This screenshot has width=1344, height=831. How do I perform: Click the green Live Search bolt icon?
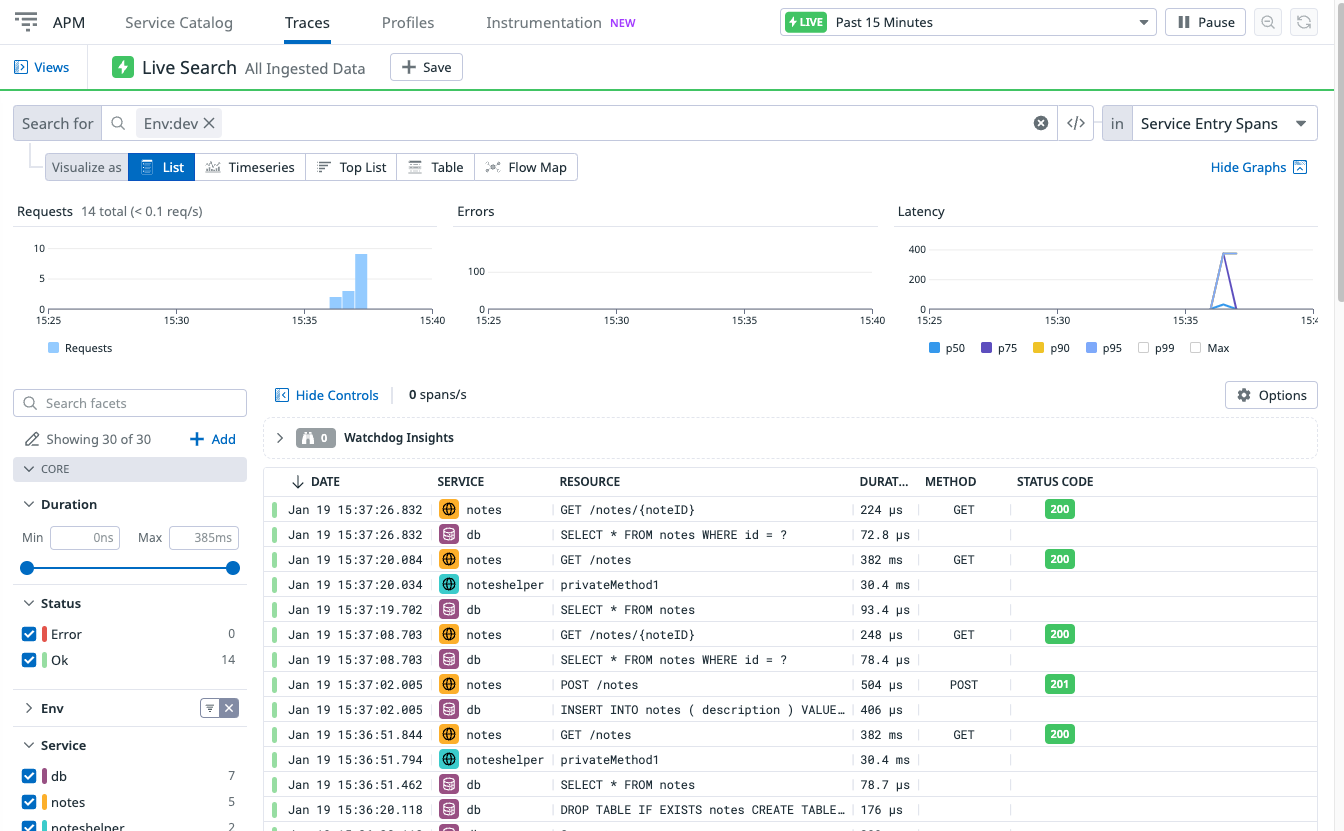coord(122,67)
